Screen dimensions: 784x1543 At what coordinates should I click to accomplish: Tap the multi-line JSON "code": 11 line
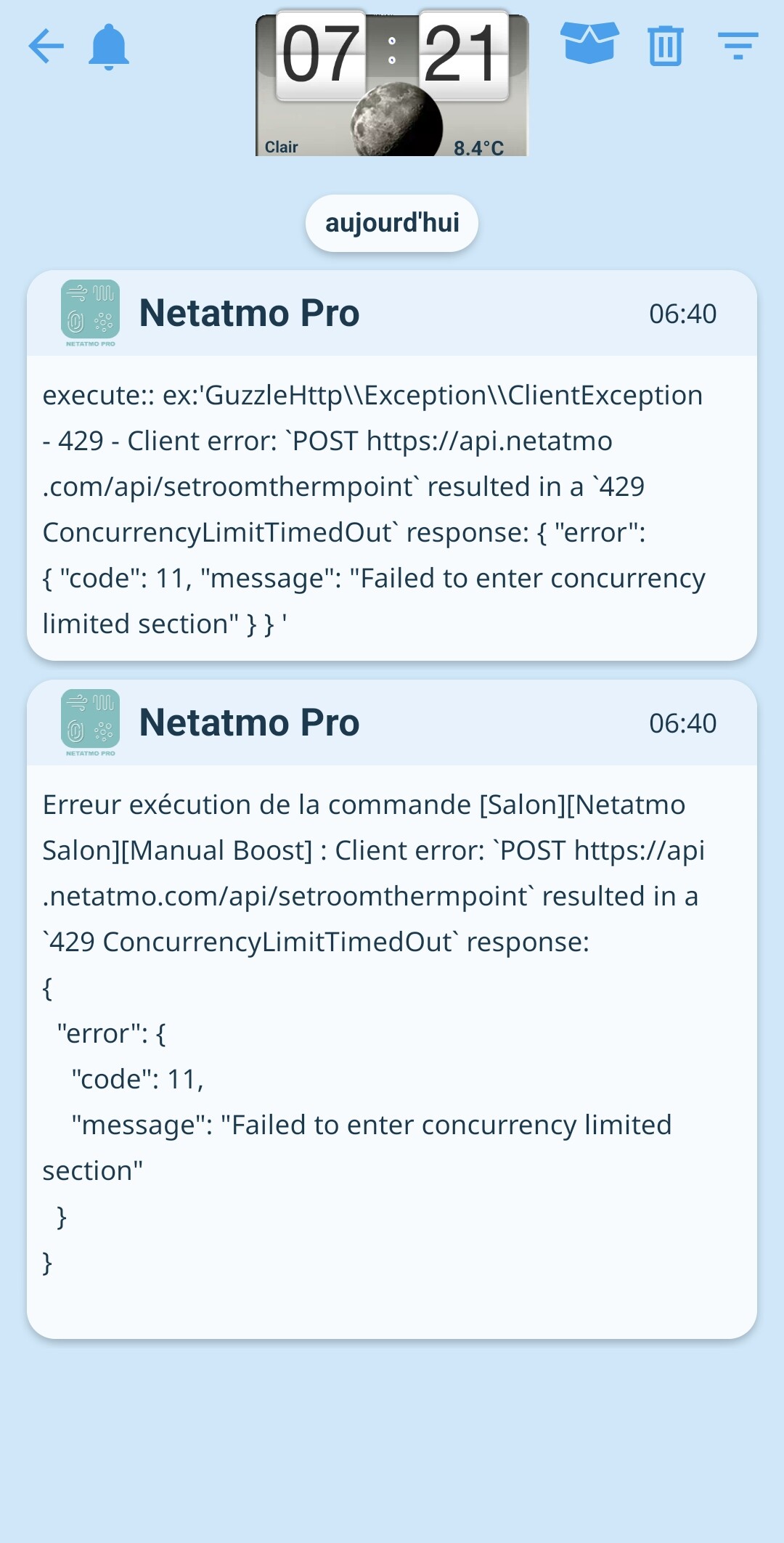(137, 1080)
